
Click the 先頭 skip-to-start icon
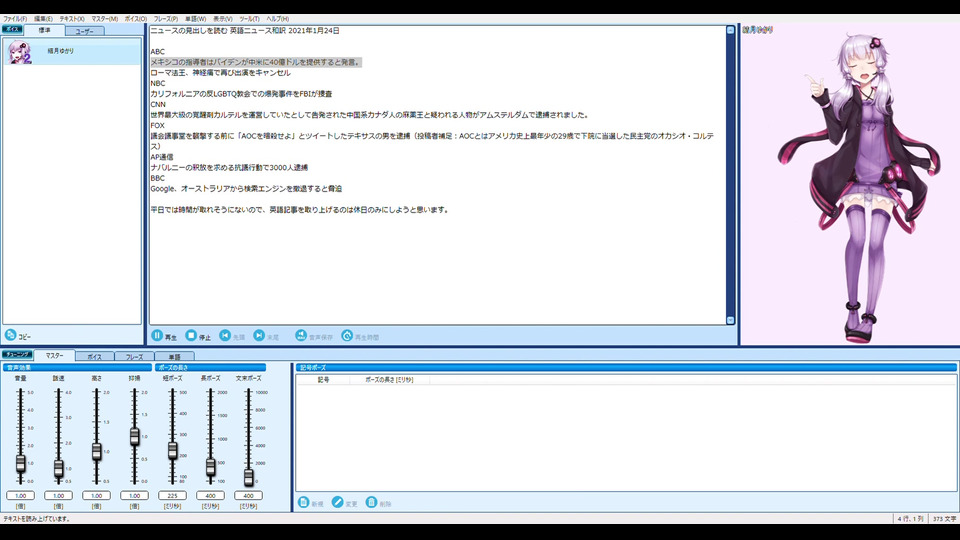[x=225, y=336]
